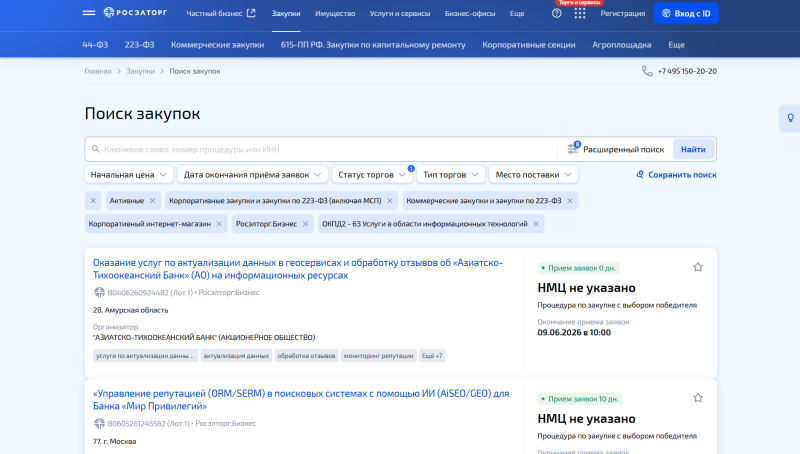
Task: Click the phone number +7 495 150-20-20
Action: click(x=687, y=71)
